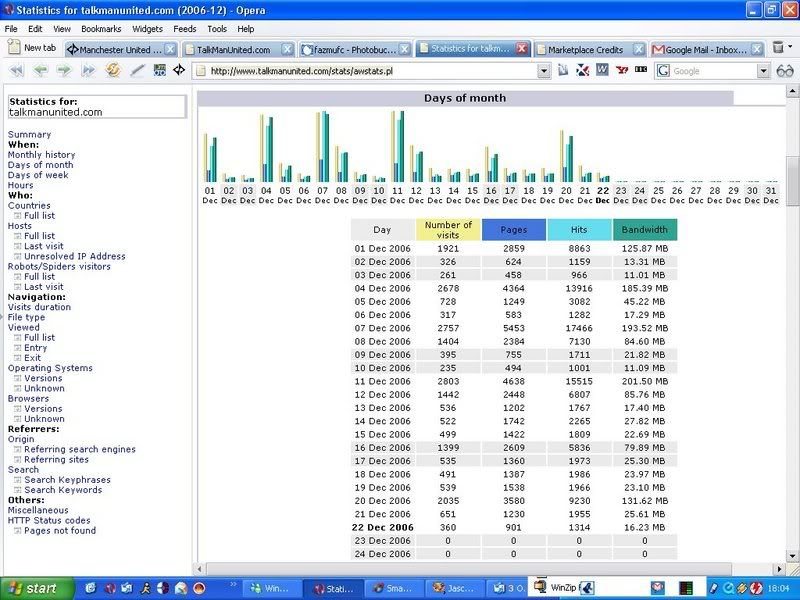Expand the address bar URL dropdown

543,71
